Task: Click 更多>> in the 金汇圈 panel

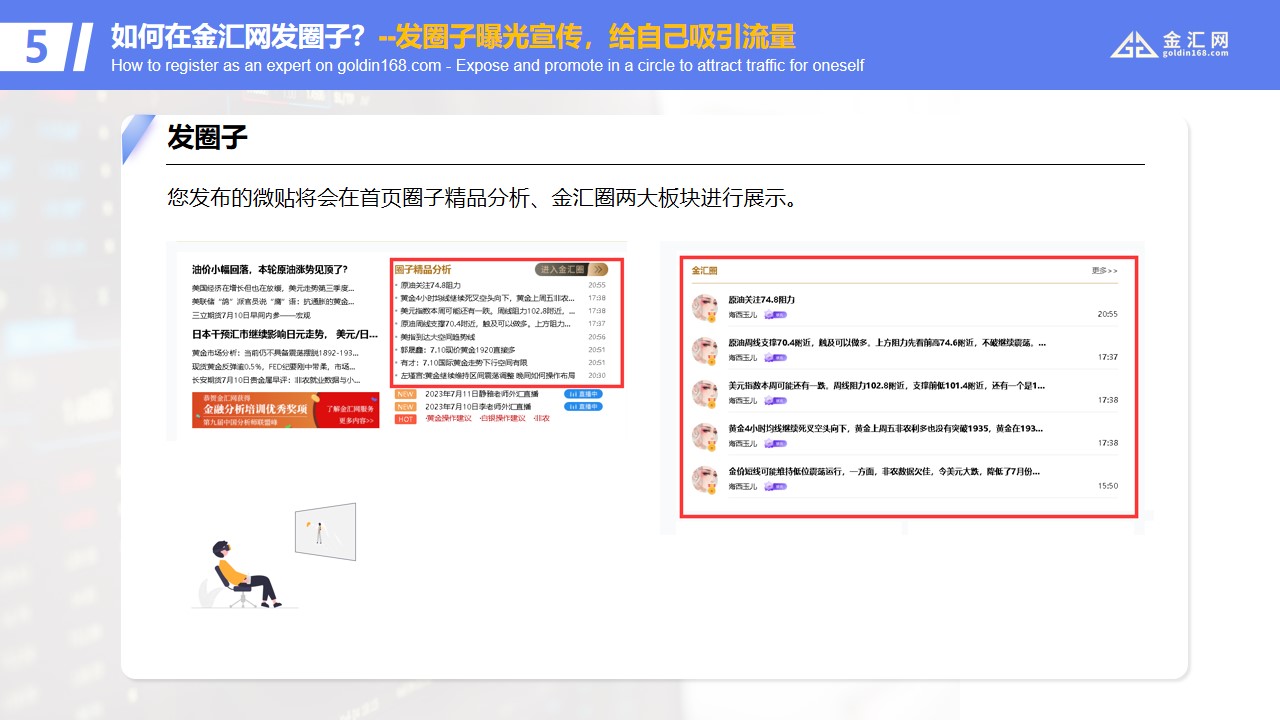Action: click(1104, 271)
